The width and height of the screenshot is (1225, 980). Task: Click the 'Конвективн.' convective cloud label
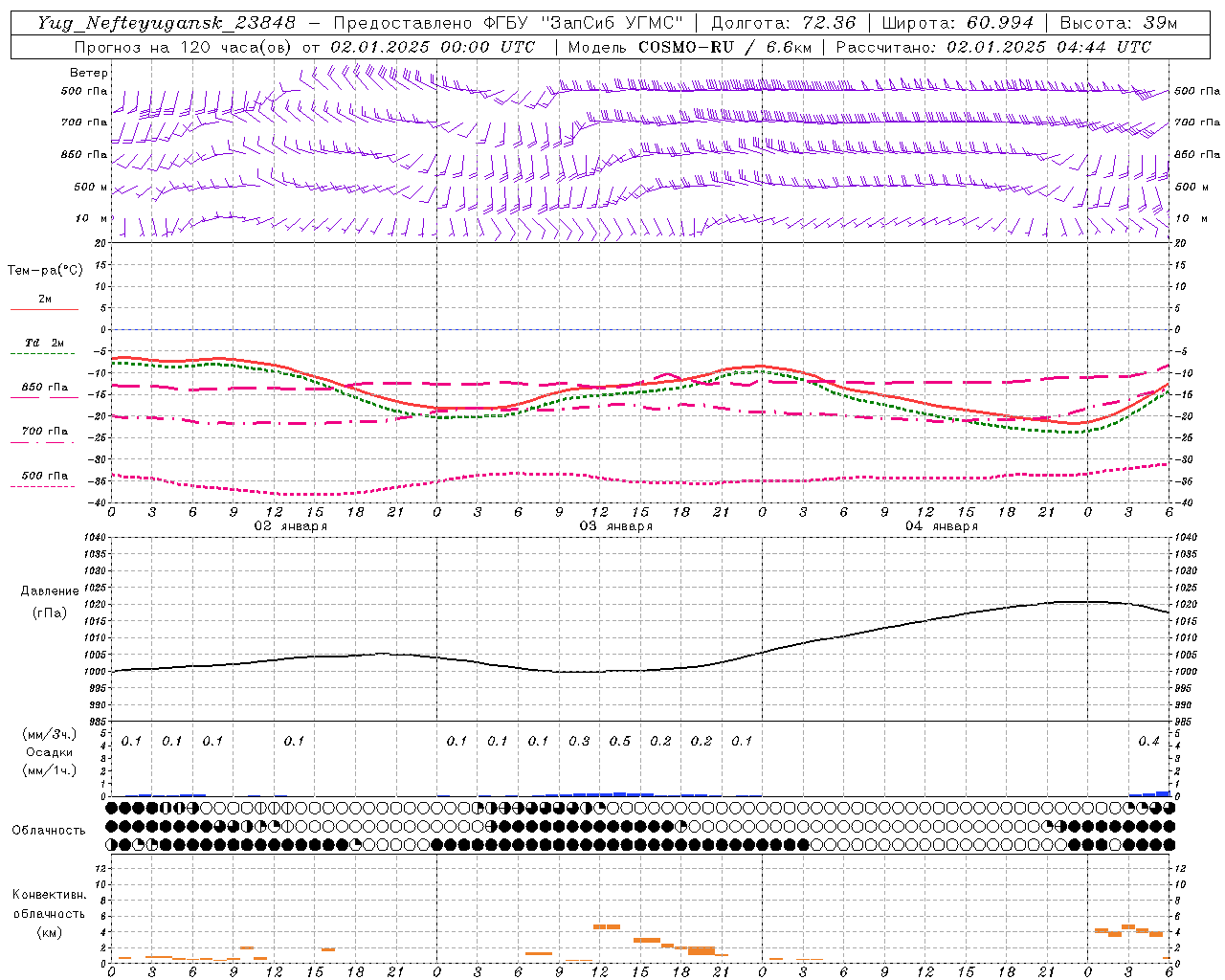(x=49, y=895)
